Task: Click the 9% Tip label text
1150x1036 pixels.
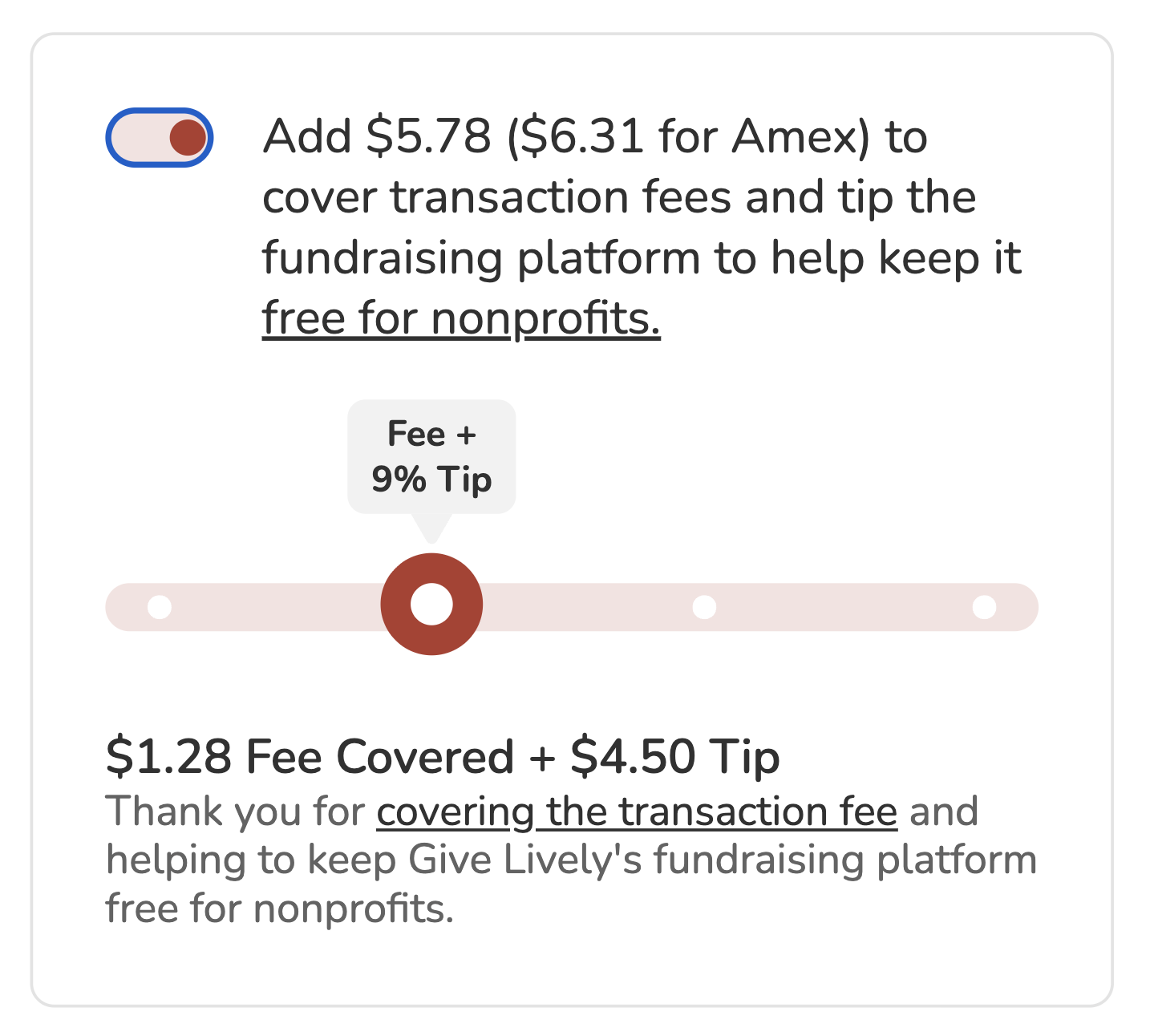Action: click(x=431, y=480)
